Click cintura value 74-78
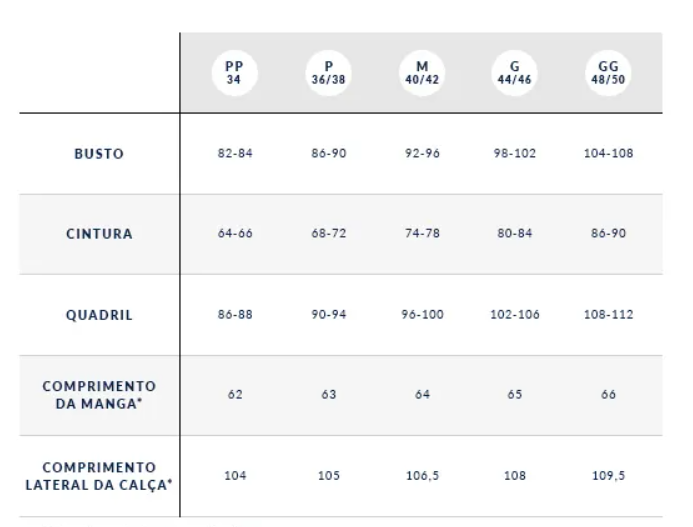693x527 pixels. coord(421,234)
